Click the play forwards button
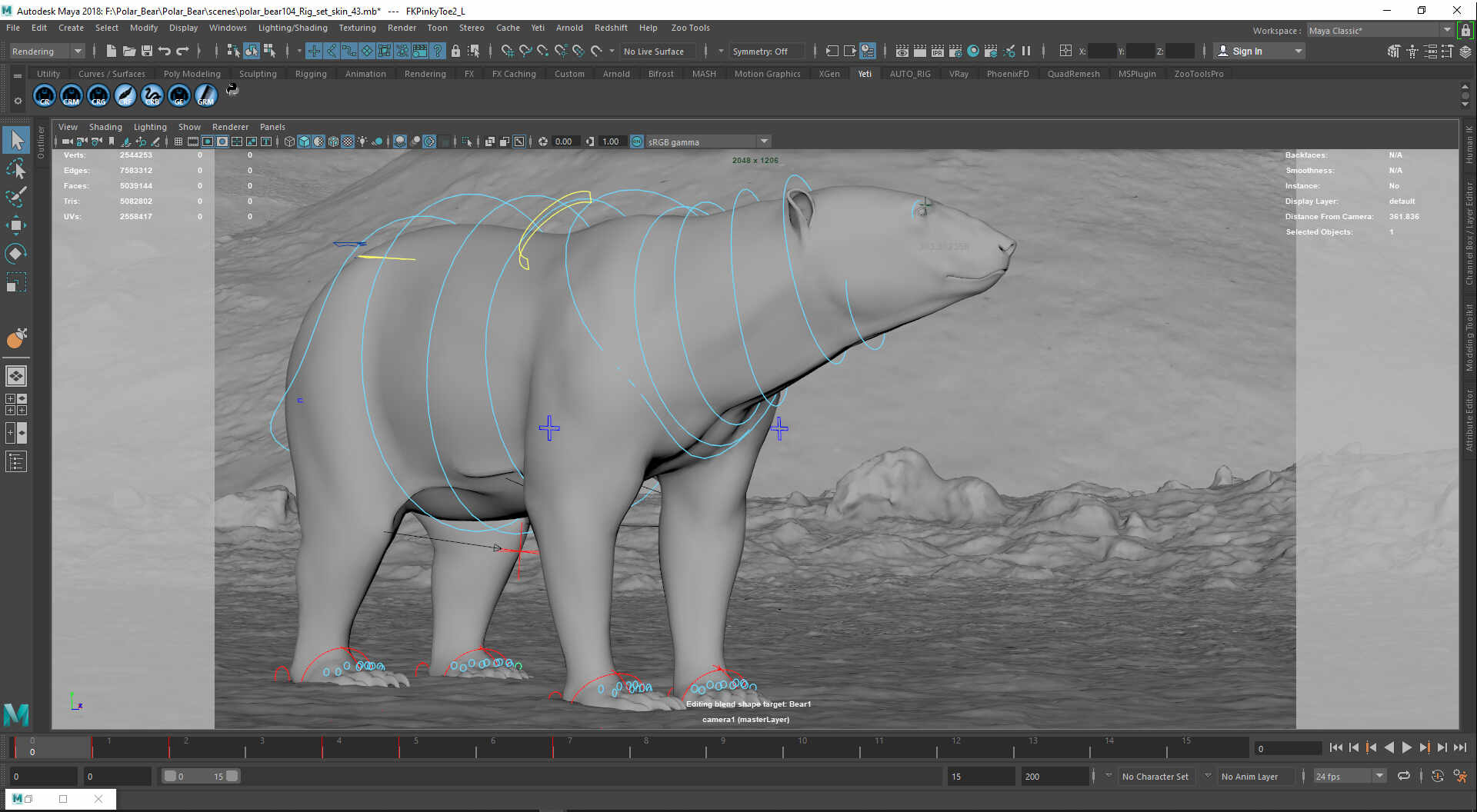1477x812 pixels. (1407, 747)
